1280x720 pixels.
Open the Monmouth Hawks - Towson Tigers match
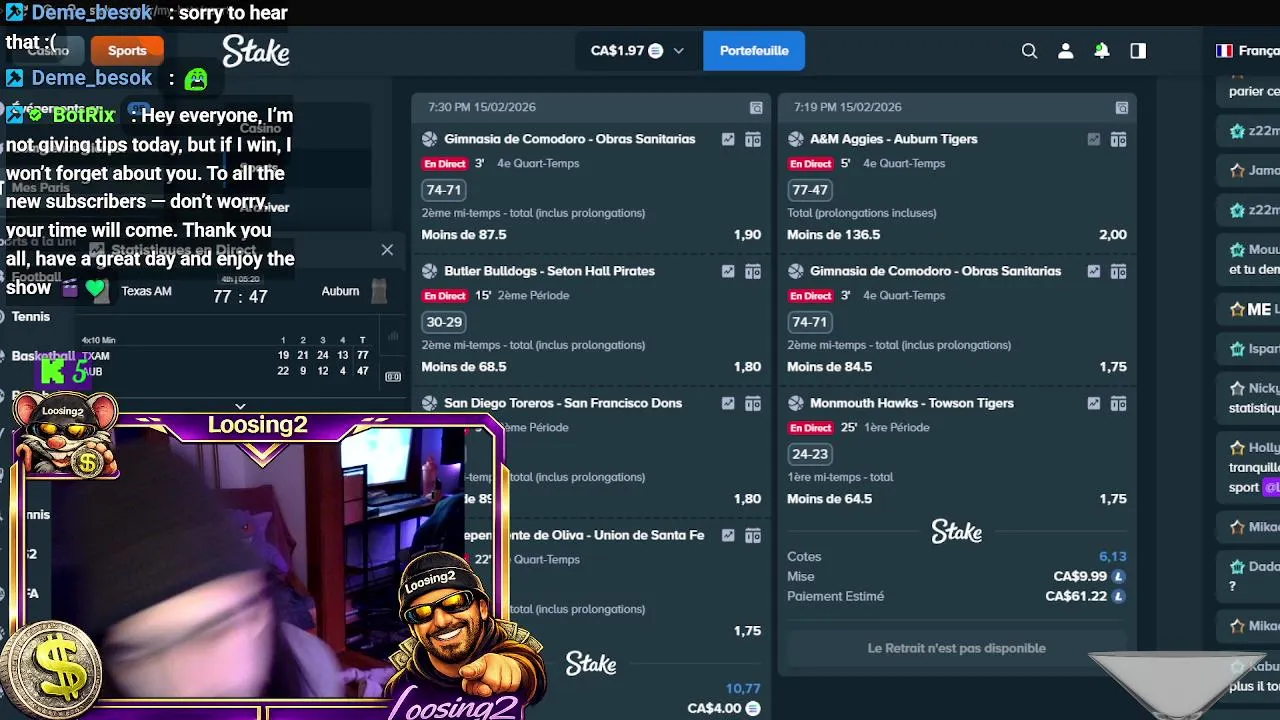tap(912, 403)
